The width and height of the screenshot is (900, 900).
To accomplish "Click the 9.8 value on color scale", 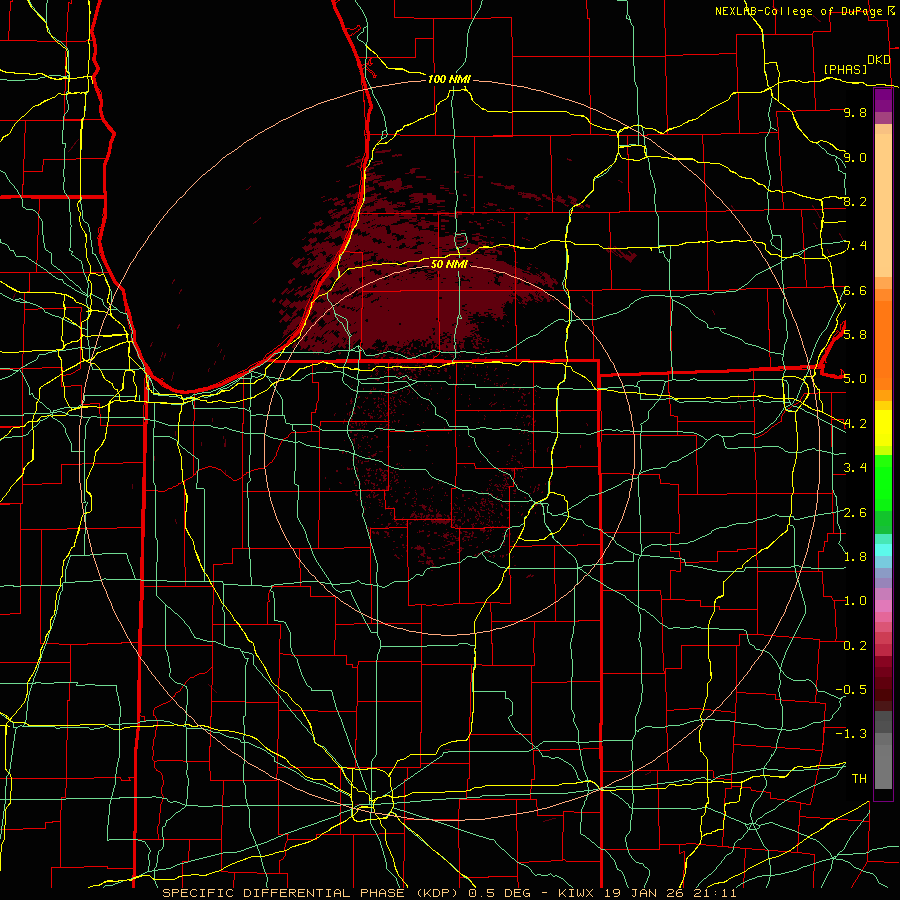I will pyautogui.click(x=855, y=113).
